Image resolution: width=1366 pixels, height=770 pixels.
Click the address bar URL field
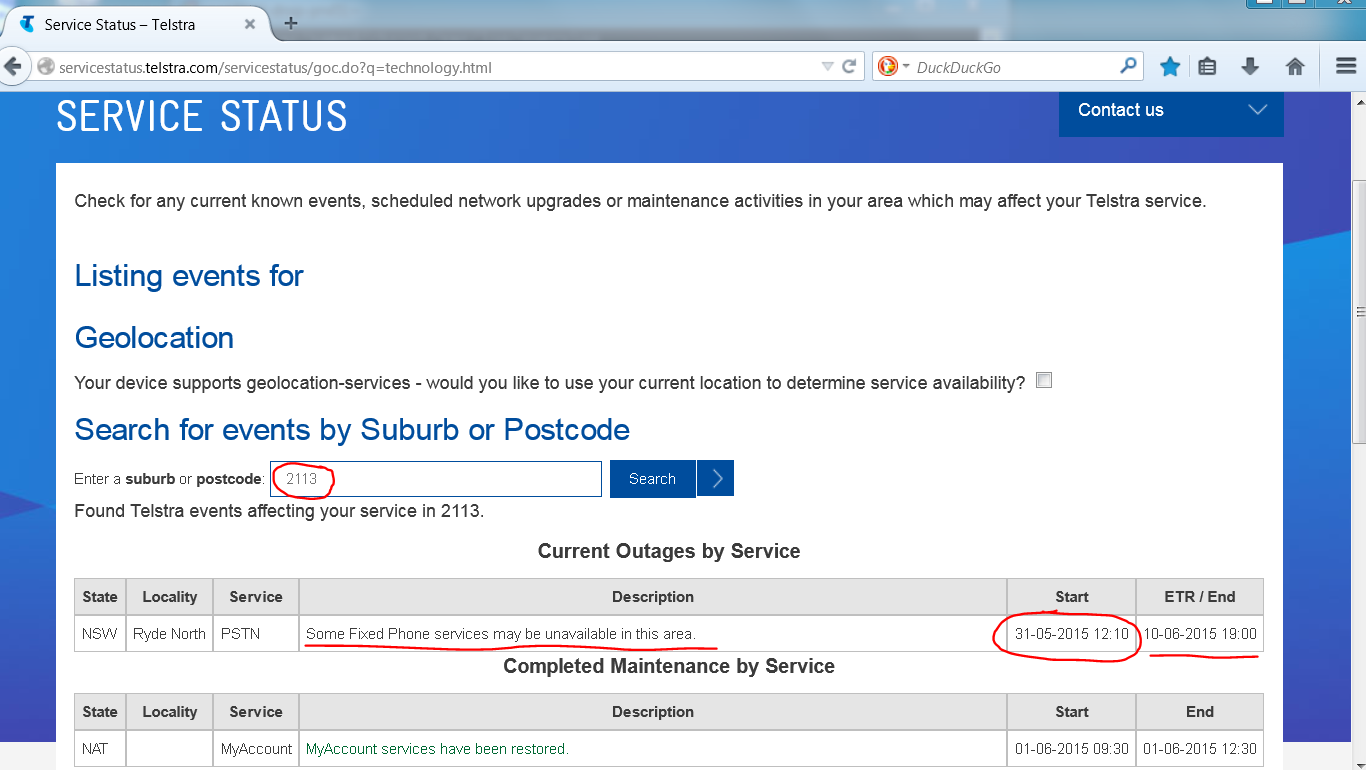(x=435, y=68)
